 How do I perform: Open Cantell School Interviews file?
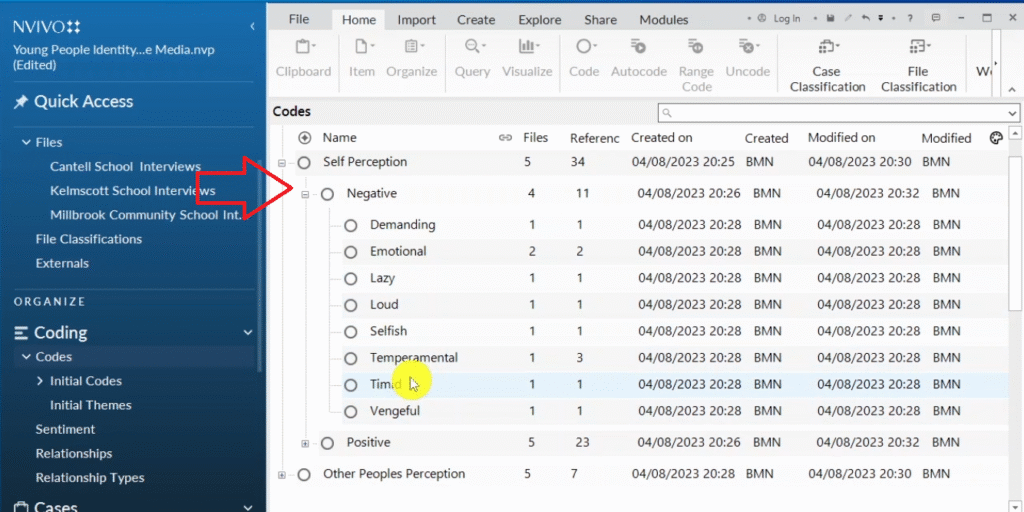click(x=125, y=167)
